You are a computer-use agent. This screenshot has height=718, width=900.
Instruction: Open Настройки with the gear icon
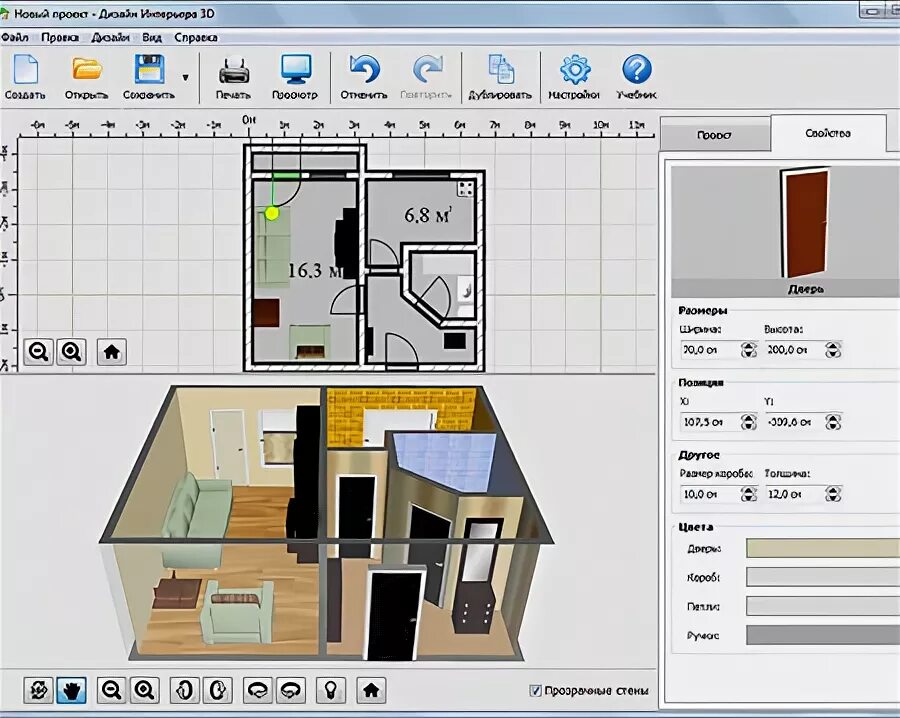click(x=575, y=69)
